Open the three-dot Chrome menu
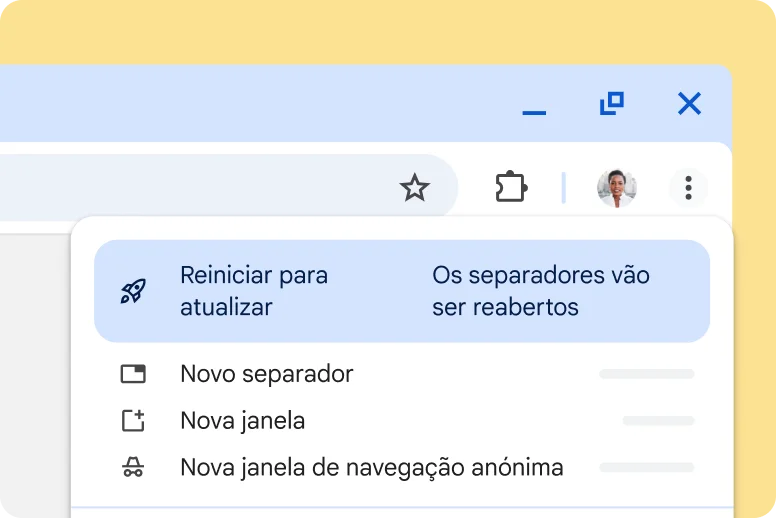The image size is (776, 518). click(688, 187)
